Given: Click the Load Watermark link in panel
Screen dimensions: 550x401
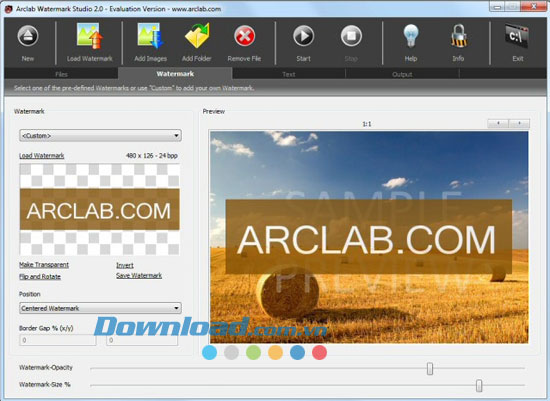Looking at the screenshot, I should 41,155.
